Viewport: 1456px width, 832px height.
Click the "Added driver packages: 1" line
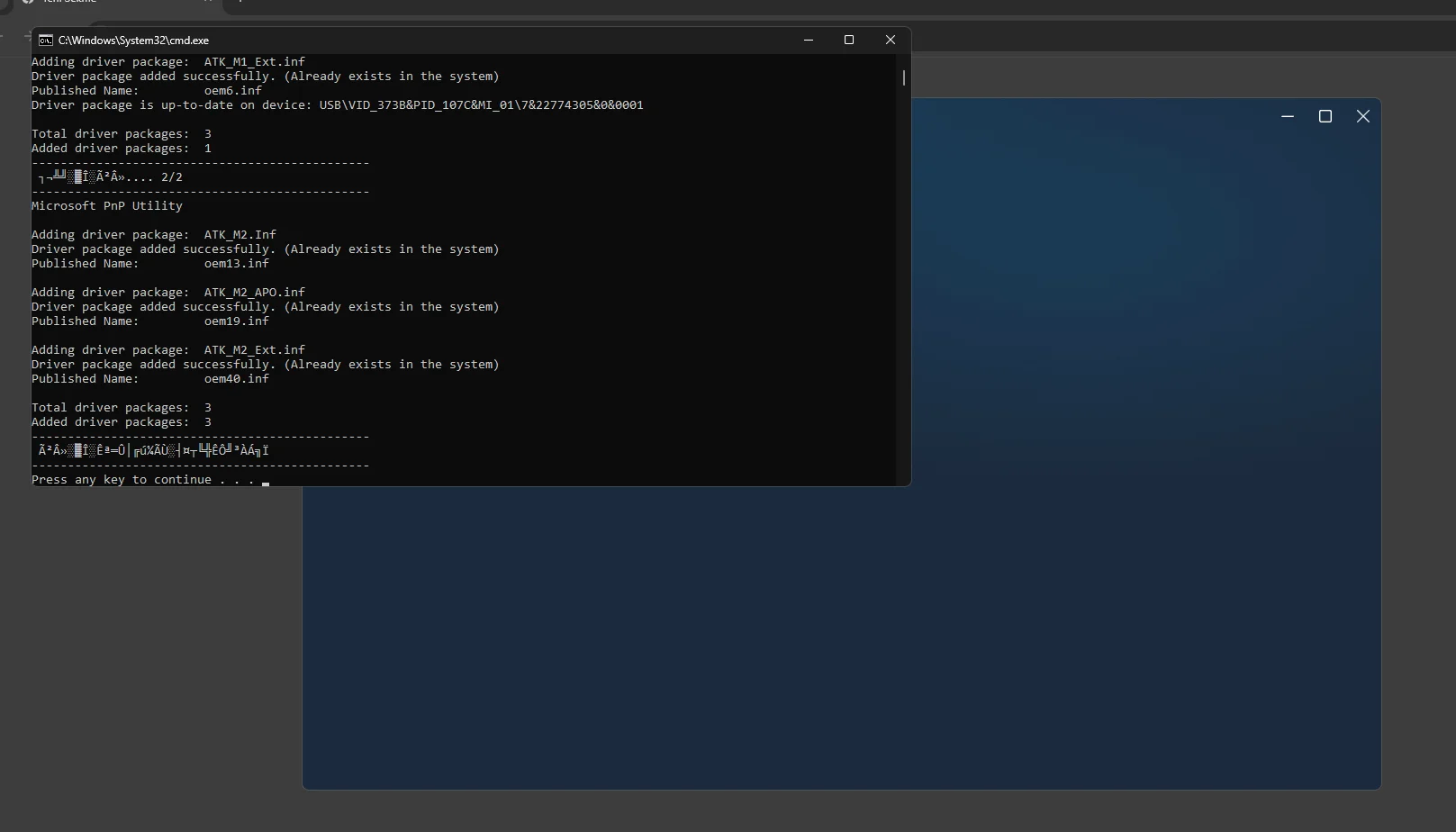pyautogui.click(x=122, y=149)
